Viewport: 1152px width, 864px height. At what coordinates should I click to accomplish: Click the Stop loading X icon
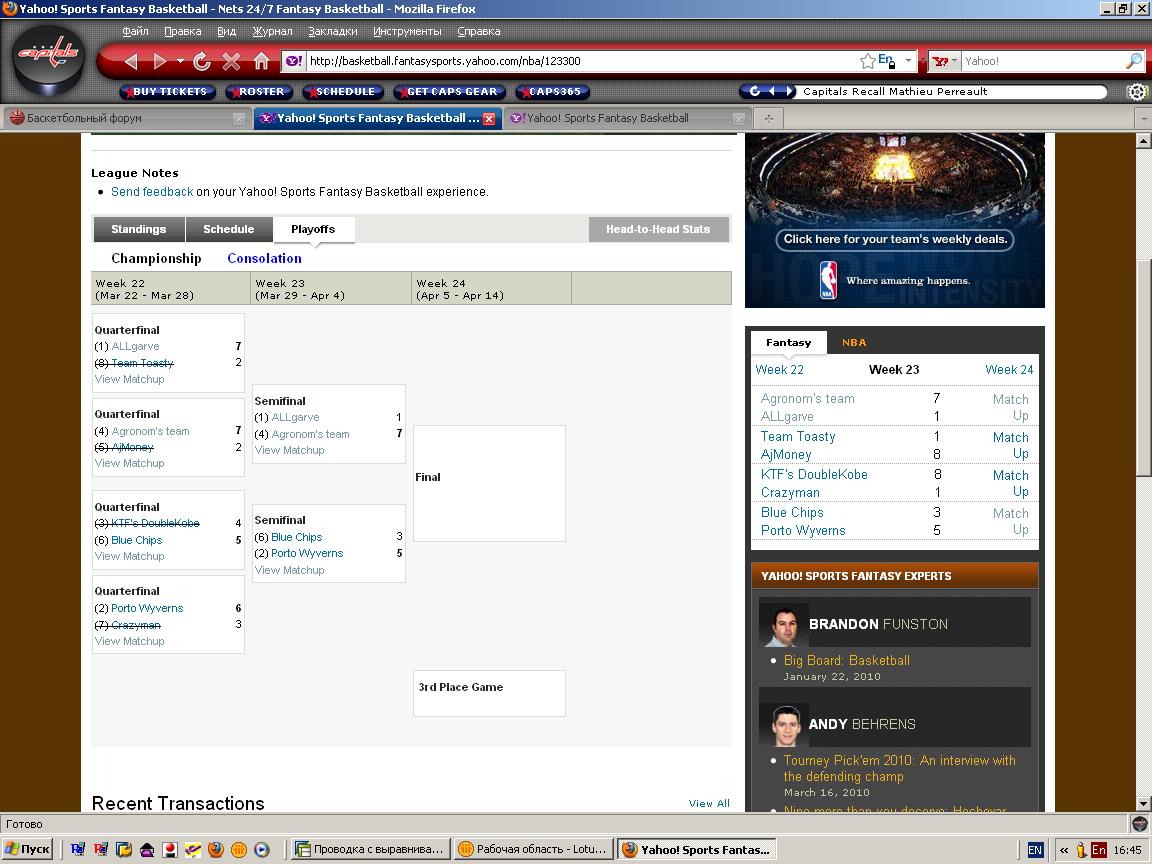tap(231, 62)
